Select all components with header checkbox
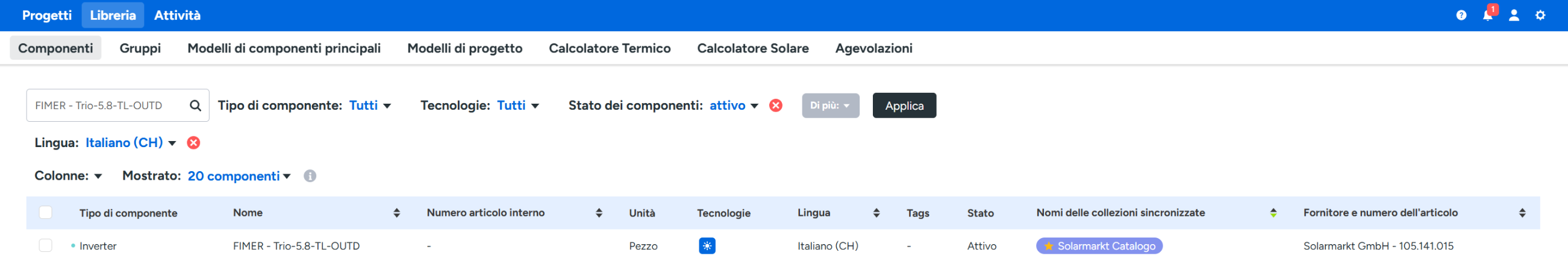1568x261 pixels. (x=46, y=212)
